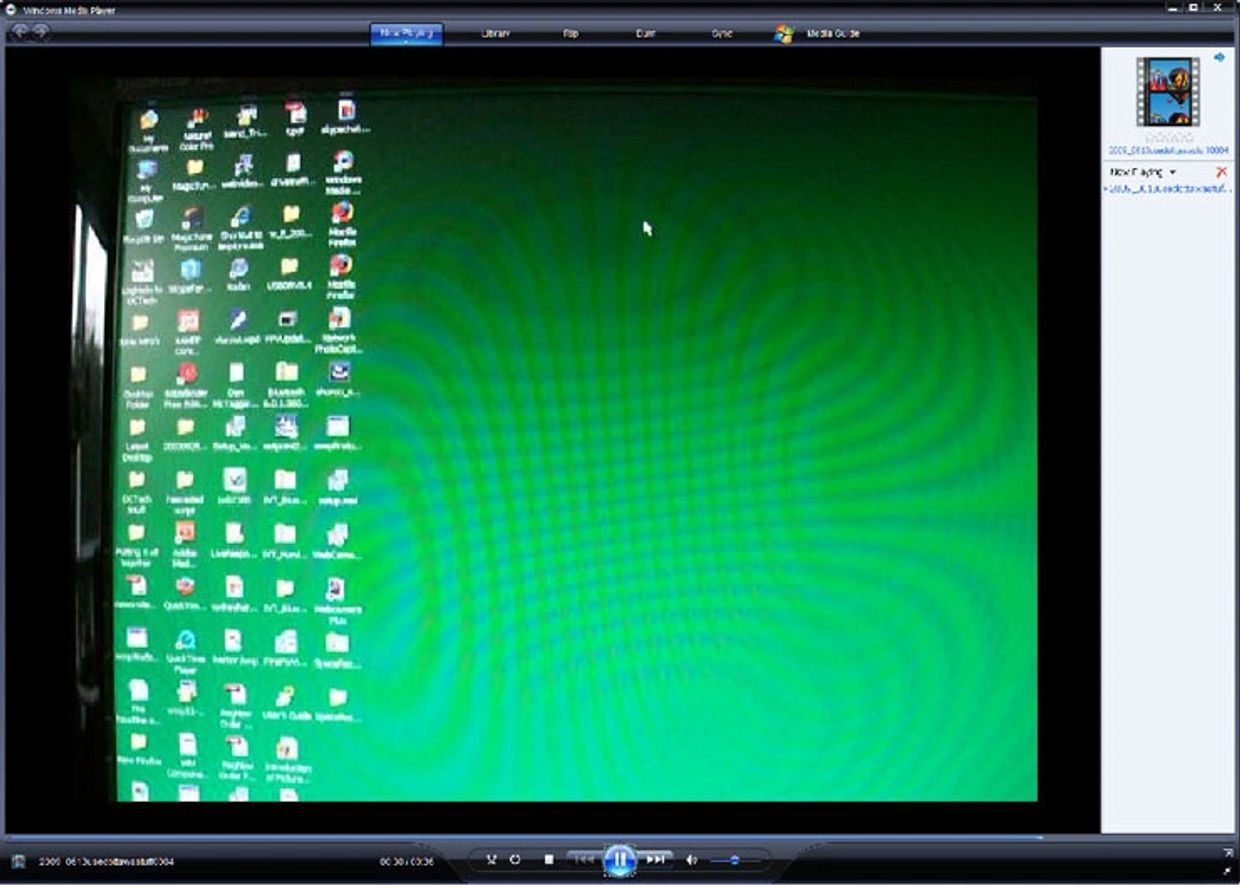1240x885 pixels.
Task: Mute the speaker volume
Action: tap(691, 860)
